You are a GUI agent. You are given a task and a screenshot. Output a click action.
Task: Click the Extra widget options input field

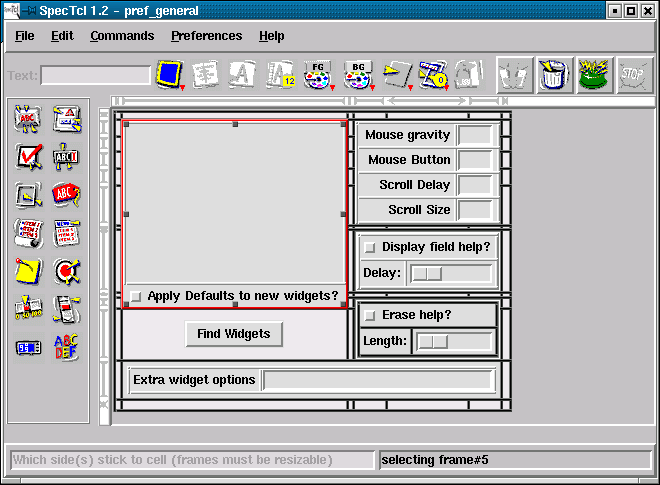(x=378, y=380)
